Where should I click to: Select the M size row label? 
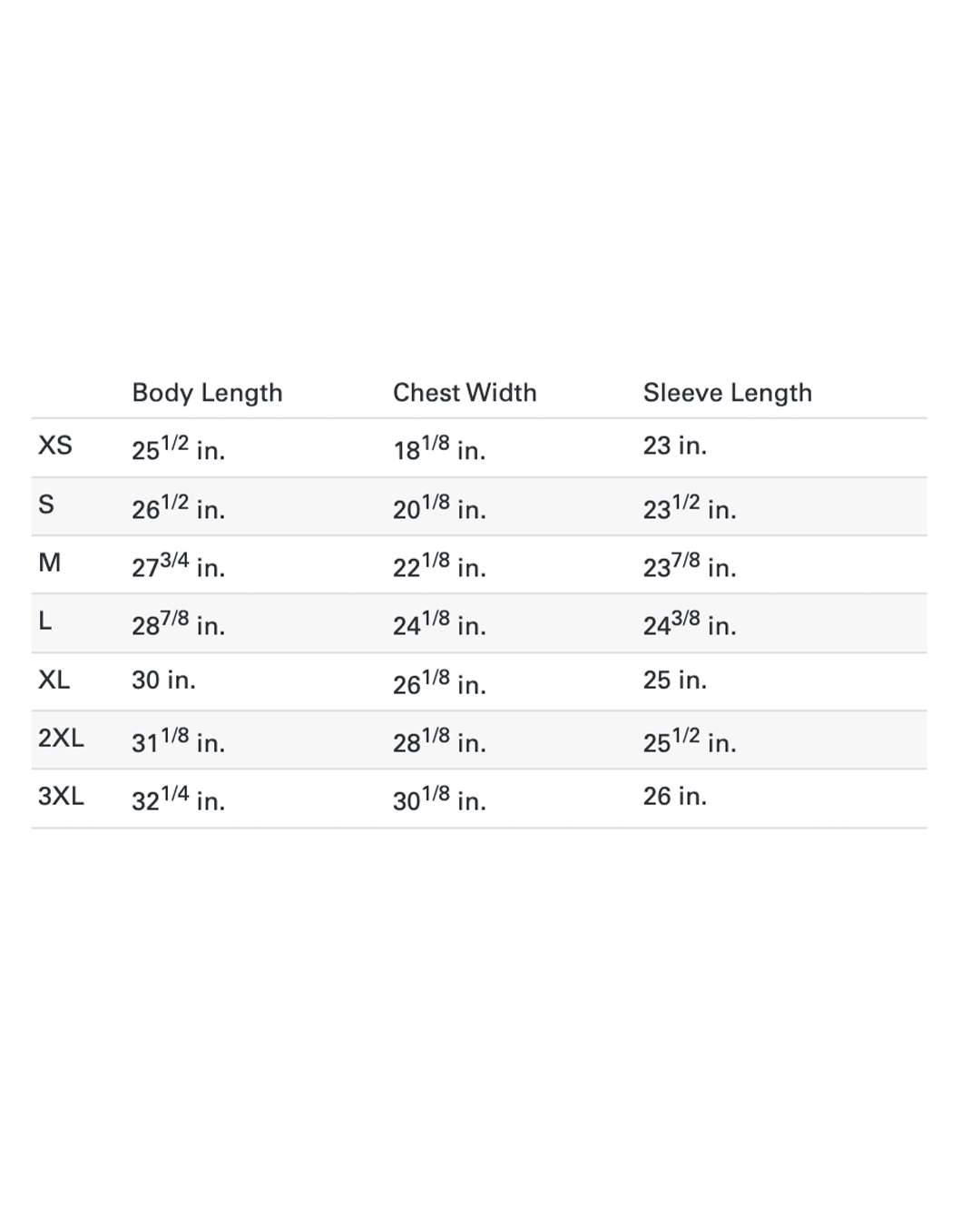pyautogui.click(x=50, y=563)
